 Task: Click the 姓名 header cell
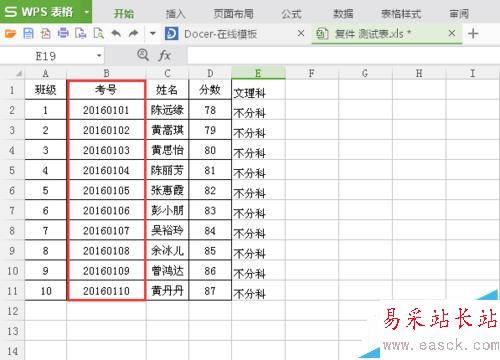(x=167, y=90)
